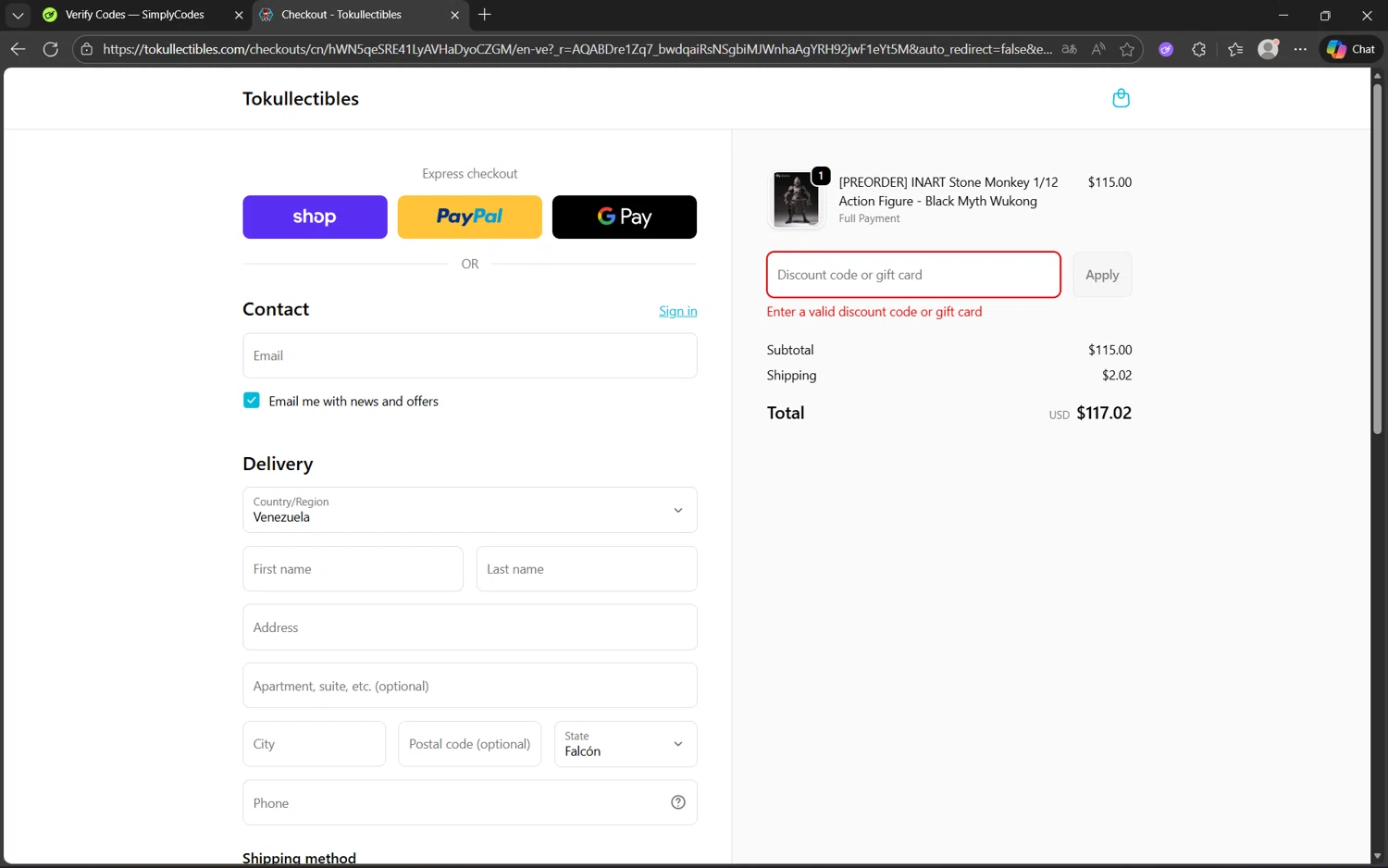1388x868 pixels.
Task: Click the error text Enter a valid discount code
Action: [874, 312]
